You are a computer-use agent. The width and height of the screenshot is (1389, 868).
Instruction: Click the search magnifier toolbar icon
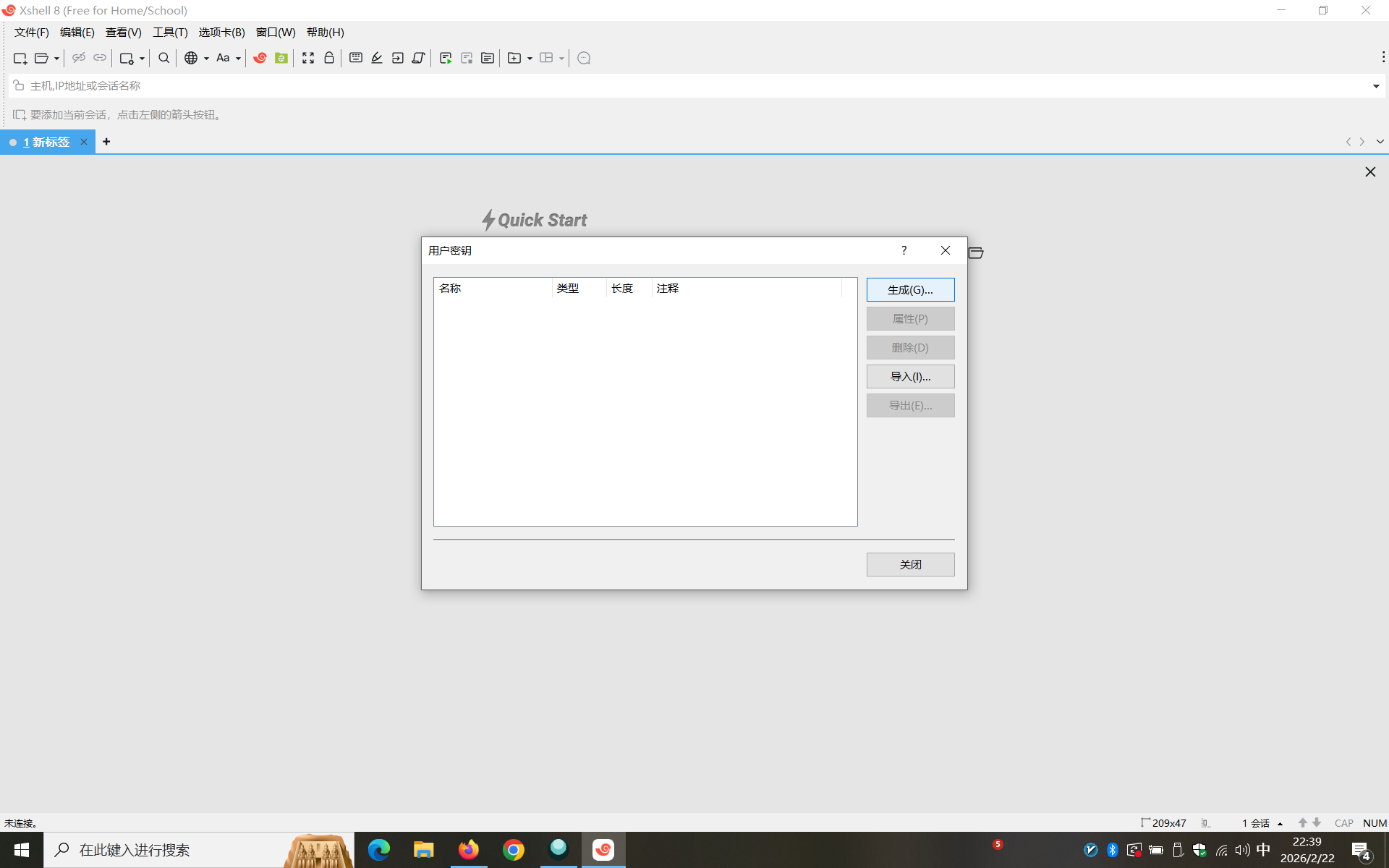click(164, 58)
